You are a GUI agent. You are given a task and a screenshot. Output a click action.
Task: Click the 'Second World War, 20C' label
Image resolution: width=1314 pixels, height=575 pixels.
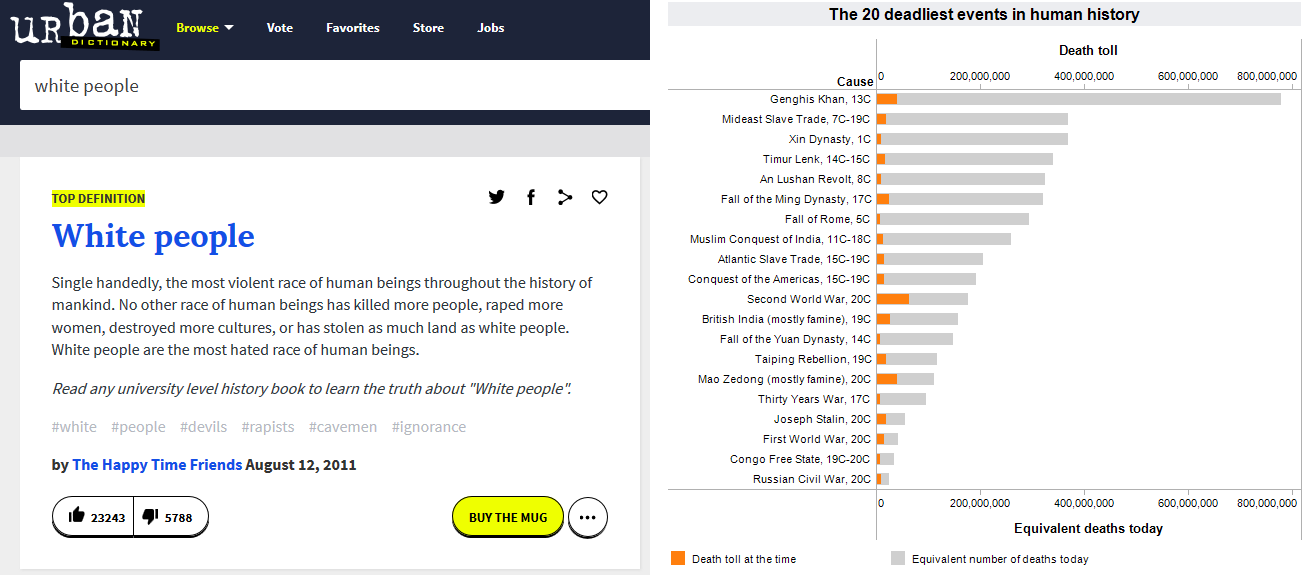(x=809, y=299)
